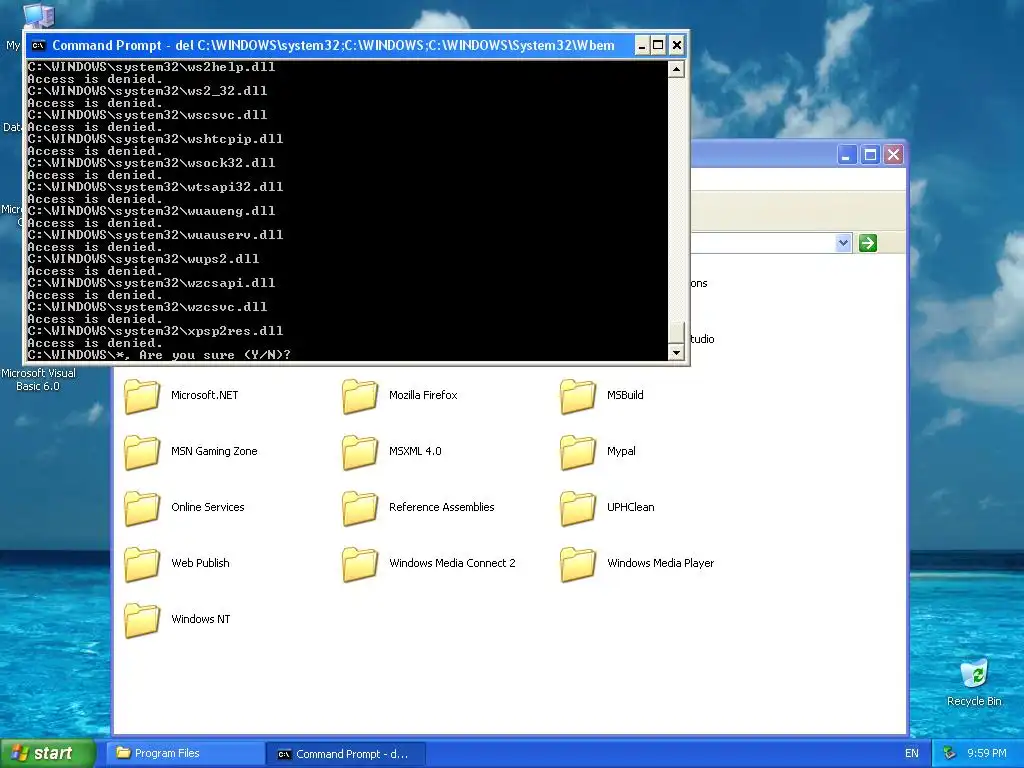Click the ws2help.dll line in console

[151, 67]
